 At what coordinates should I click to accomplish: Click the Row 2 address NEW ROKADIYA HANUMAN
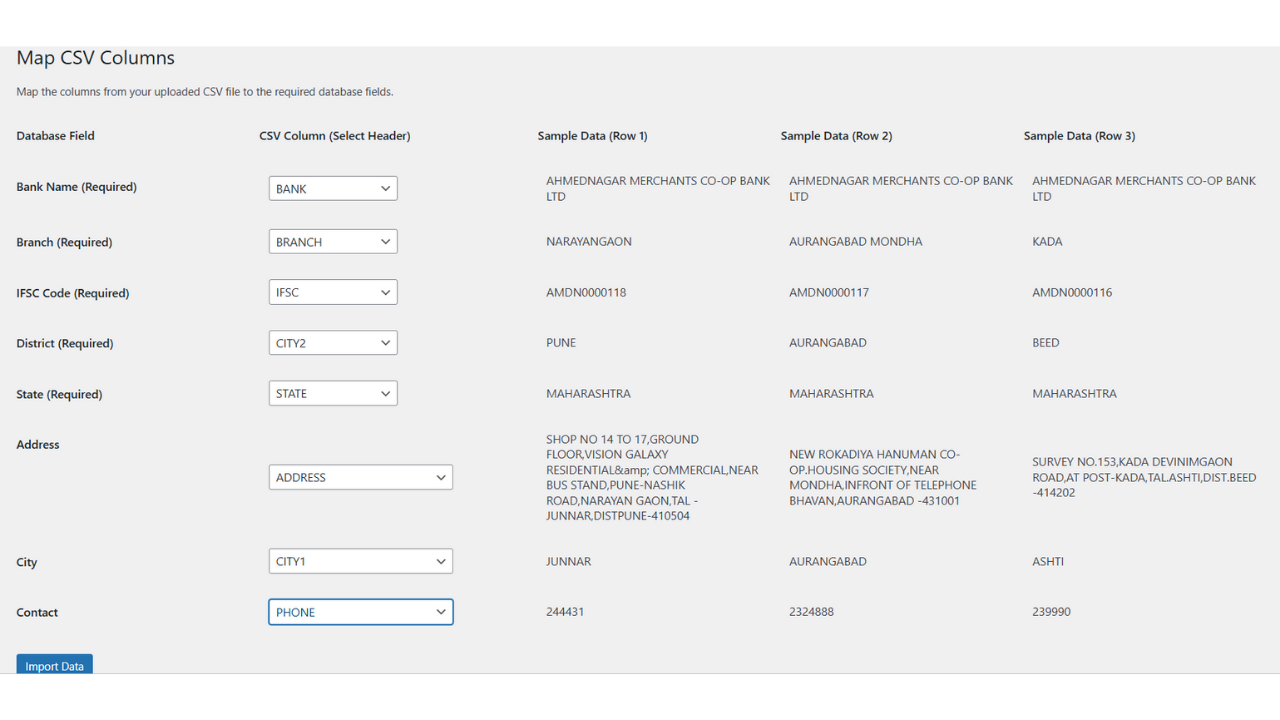click(x=883, y=478)
